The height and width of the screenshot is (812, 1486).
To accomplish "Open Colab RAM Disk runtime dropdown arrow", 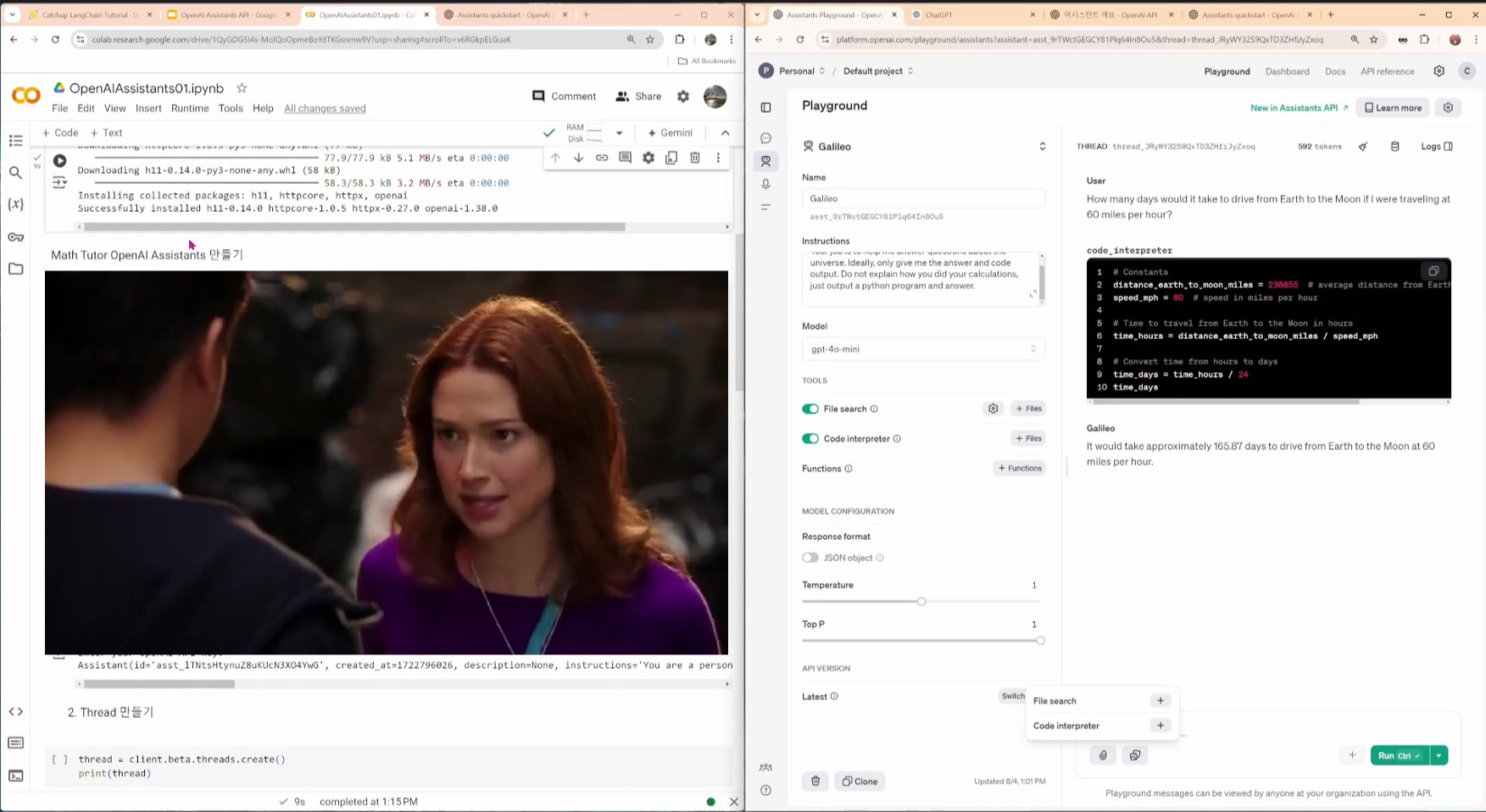I will (x=619, y=133).
